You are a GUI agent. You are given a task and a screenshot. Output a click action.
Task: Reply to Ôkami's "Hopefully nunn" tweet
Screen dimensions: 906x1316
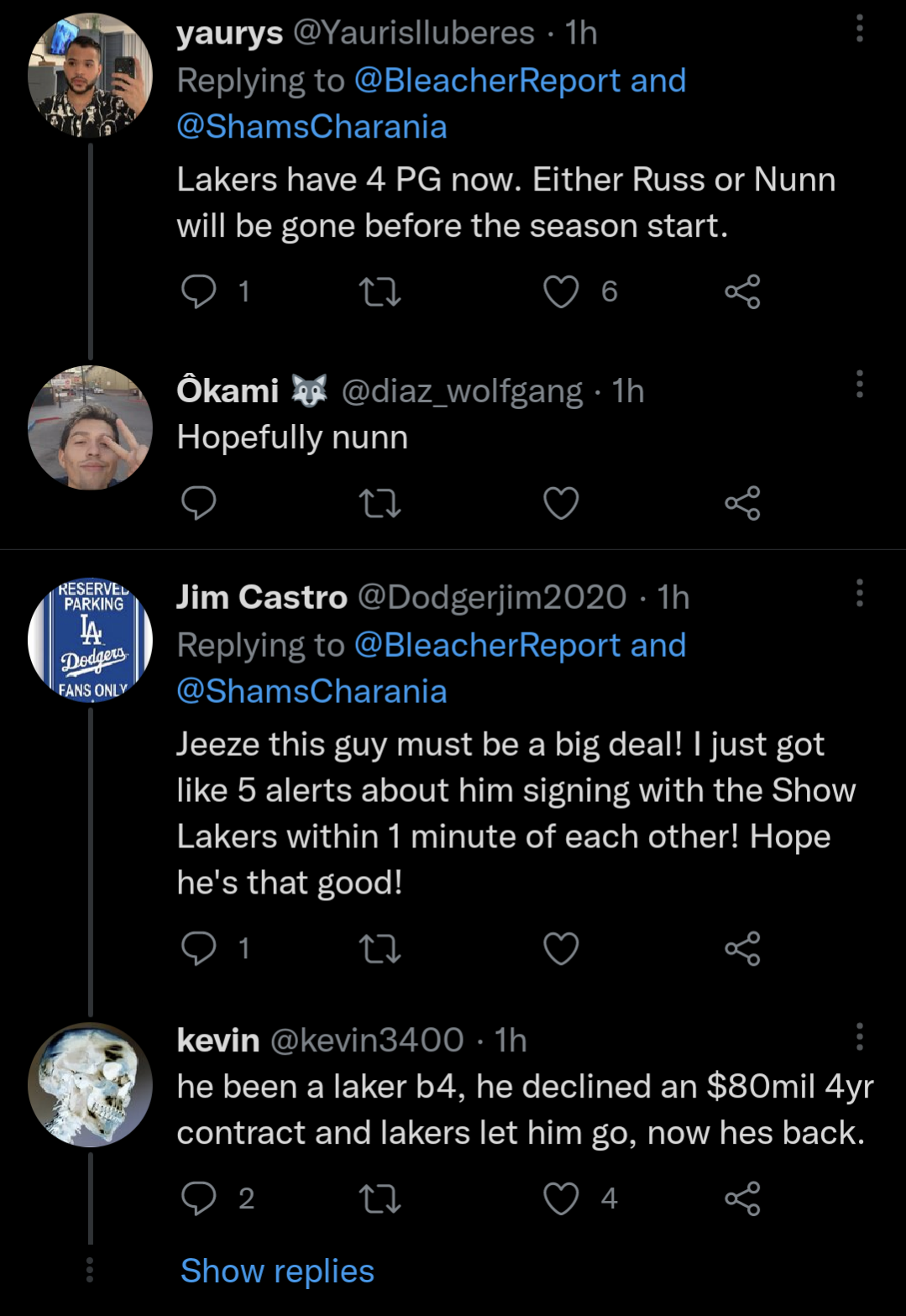(199, 503)
